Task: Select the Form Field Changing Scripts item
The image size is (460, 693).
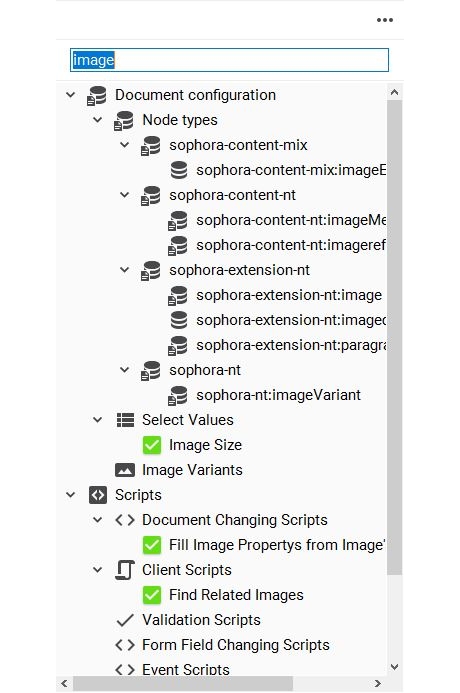Action: point(236,645)
